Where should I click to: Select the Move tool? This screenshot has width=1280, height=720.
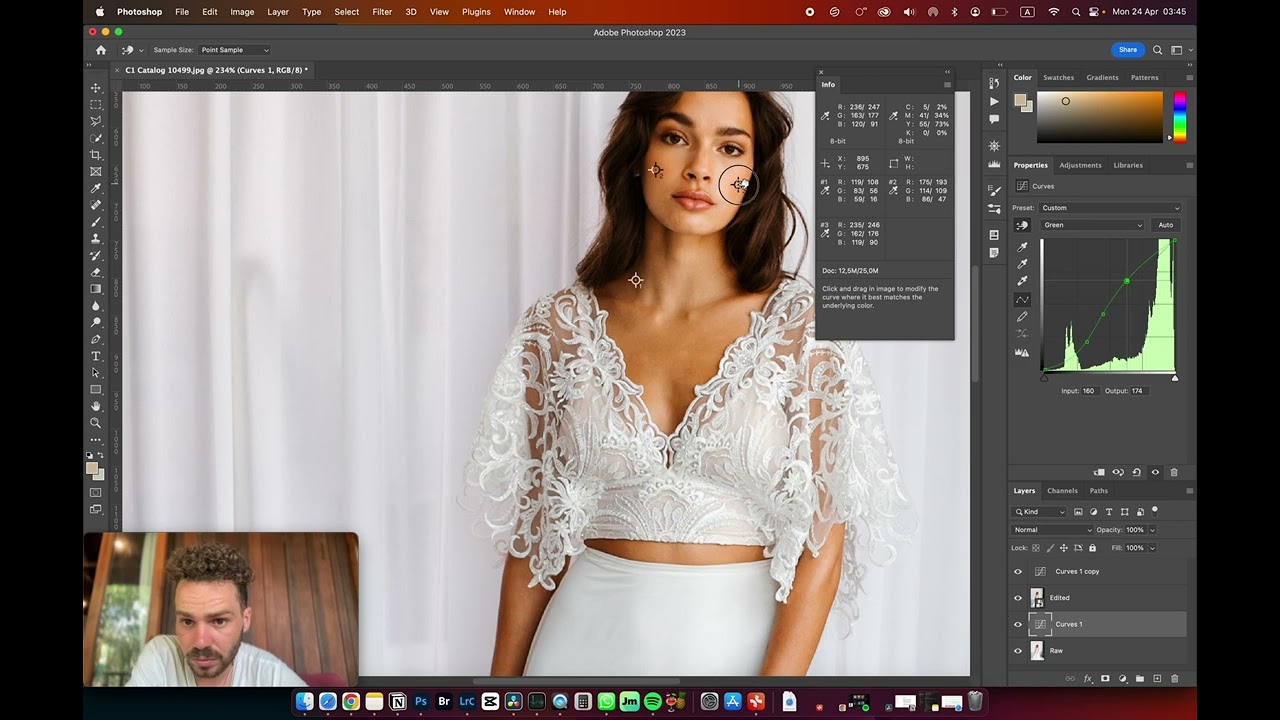click(96, 88)
